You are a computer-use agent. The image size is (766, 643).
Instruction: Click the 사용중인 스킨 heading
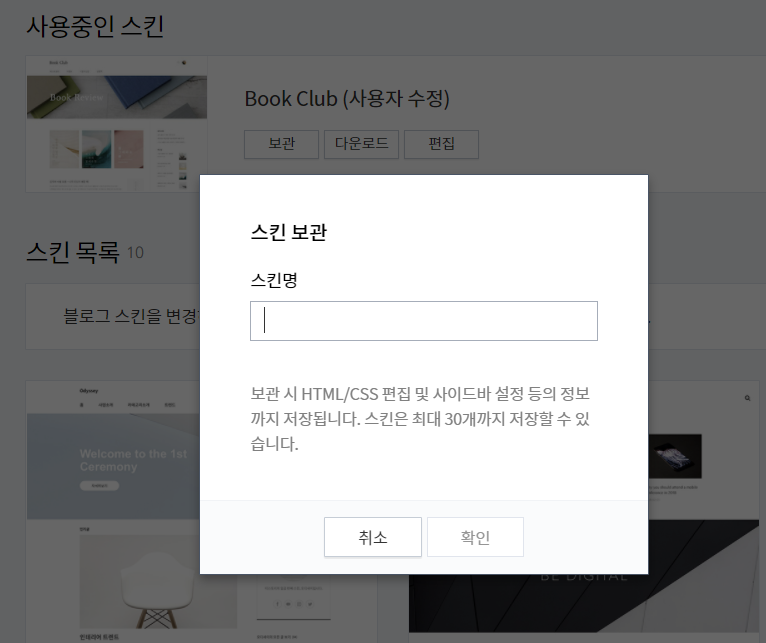coord(95,26)
